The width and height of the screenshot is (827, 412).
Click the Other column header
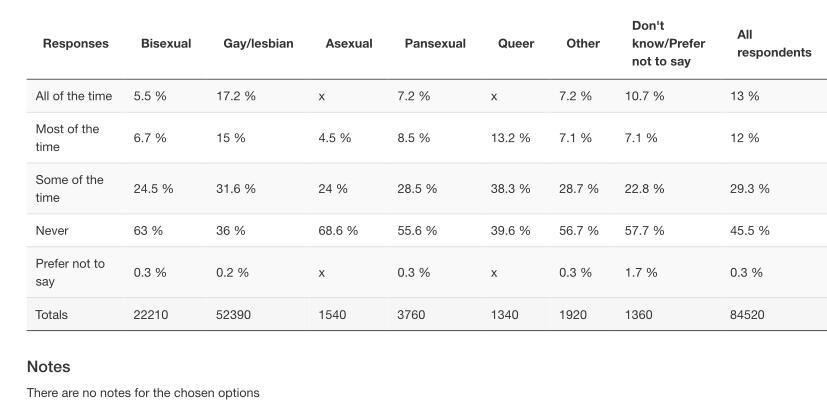click(x=583, y=44)
